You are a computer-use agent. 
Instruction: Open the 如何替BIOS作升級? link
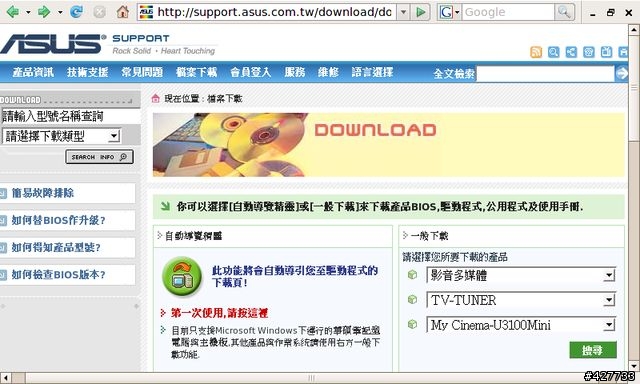click(58, 220)
